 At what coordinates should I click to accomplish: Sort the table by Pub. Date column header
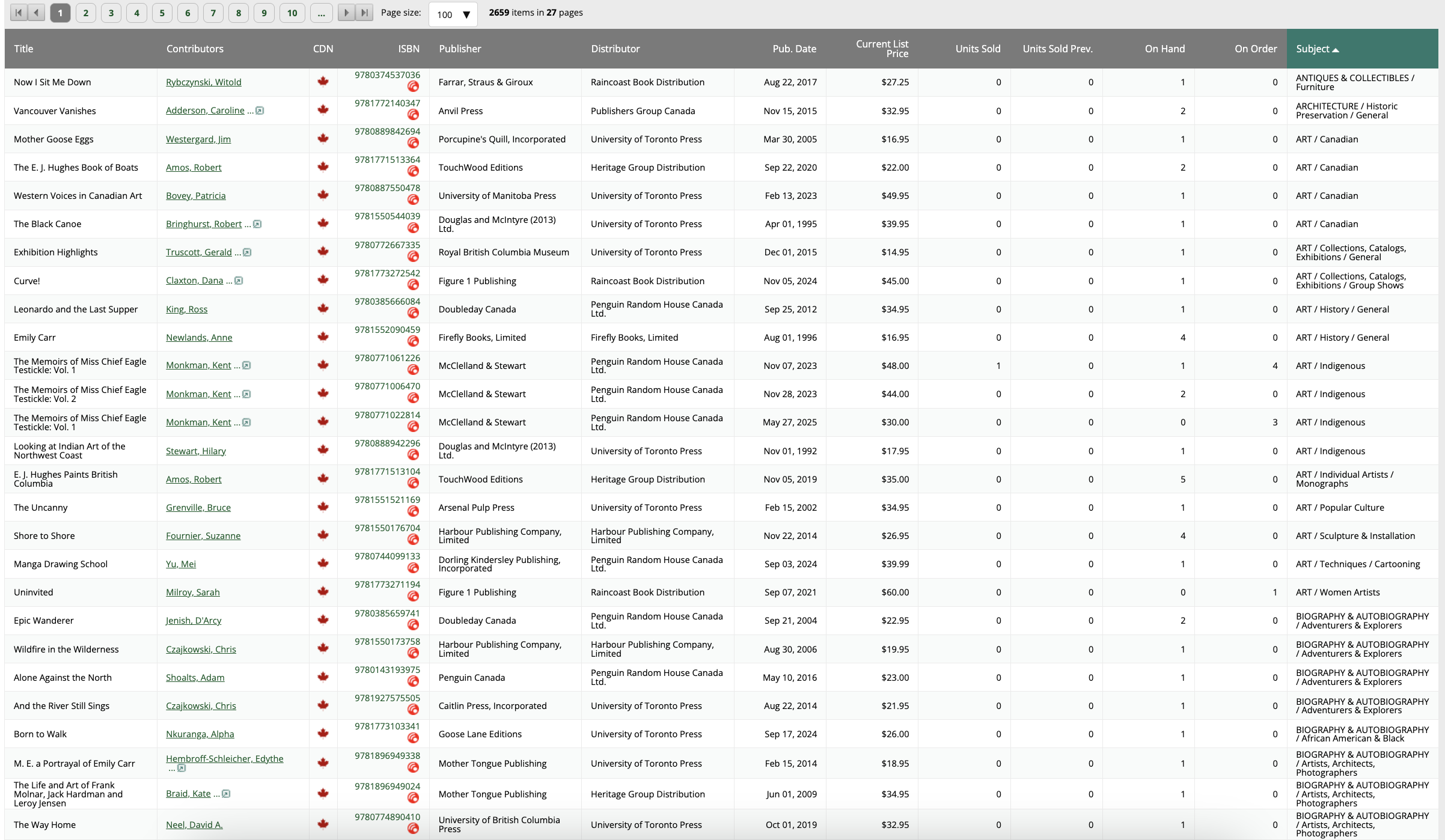[795, 49]
